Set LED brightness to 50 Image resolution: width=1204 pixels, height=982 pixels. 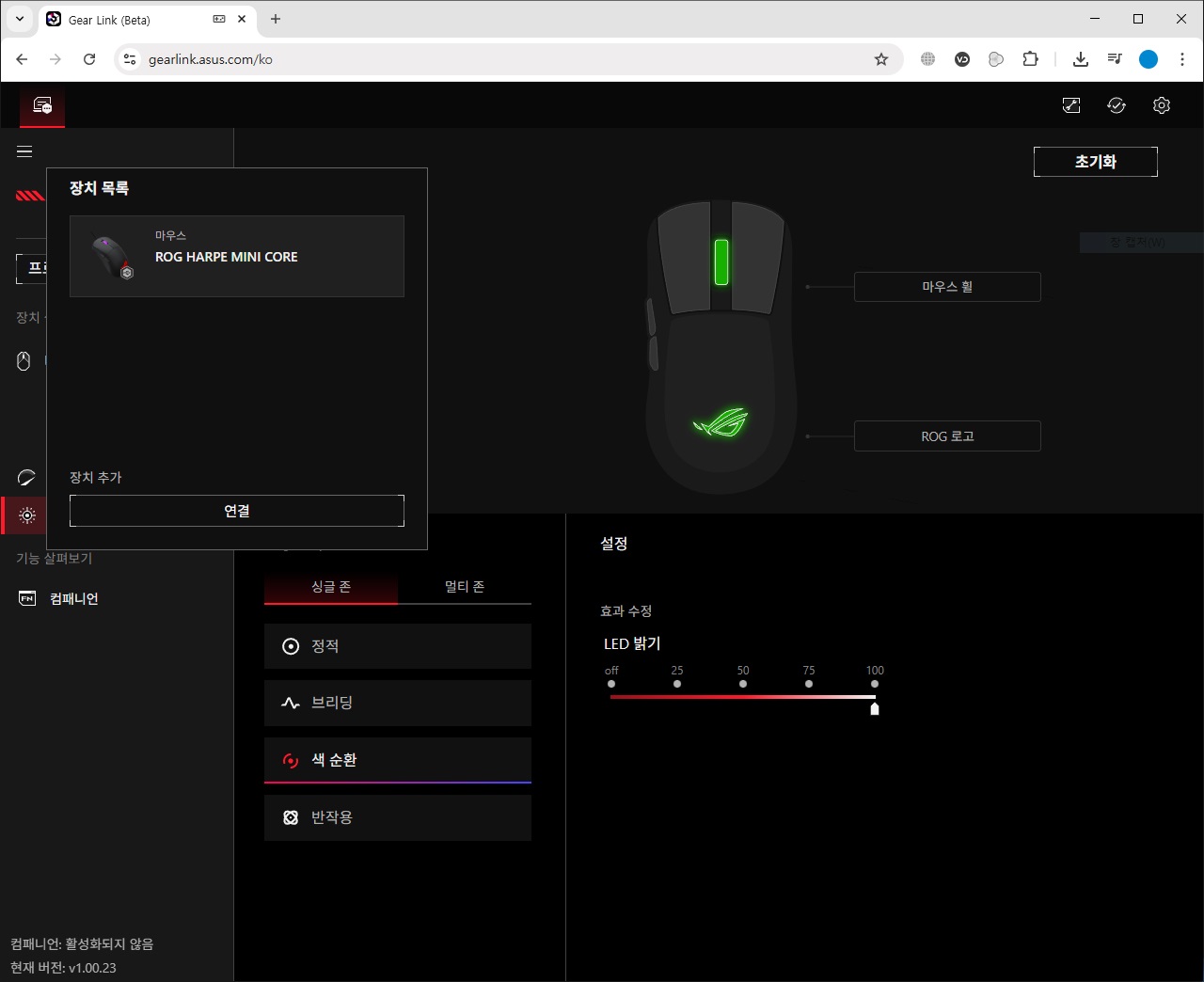coord(743,684)
